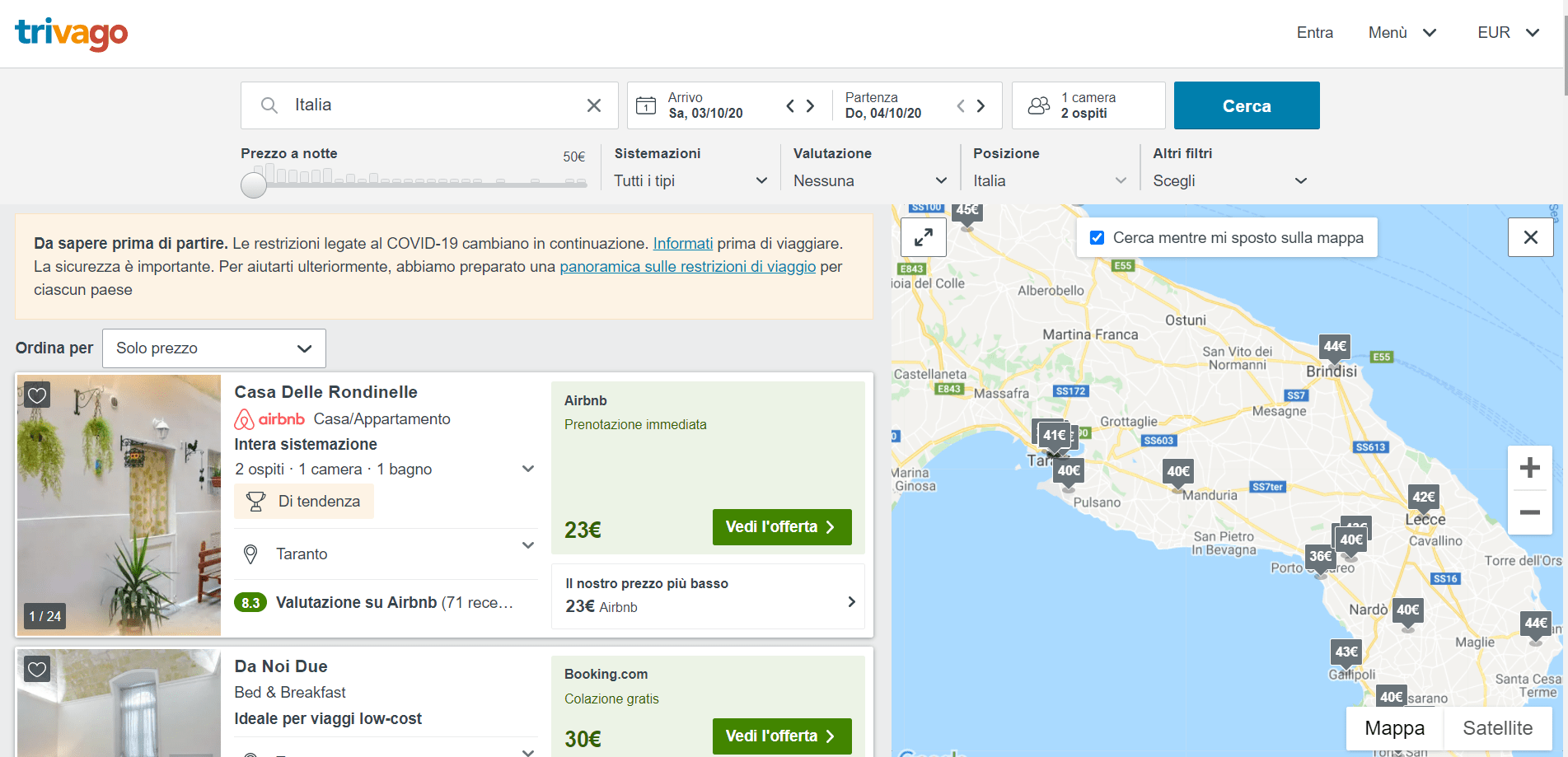This screenshot has height=757, width=1568.
Task: Go to next arrival date
Action: click(811, 105)
